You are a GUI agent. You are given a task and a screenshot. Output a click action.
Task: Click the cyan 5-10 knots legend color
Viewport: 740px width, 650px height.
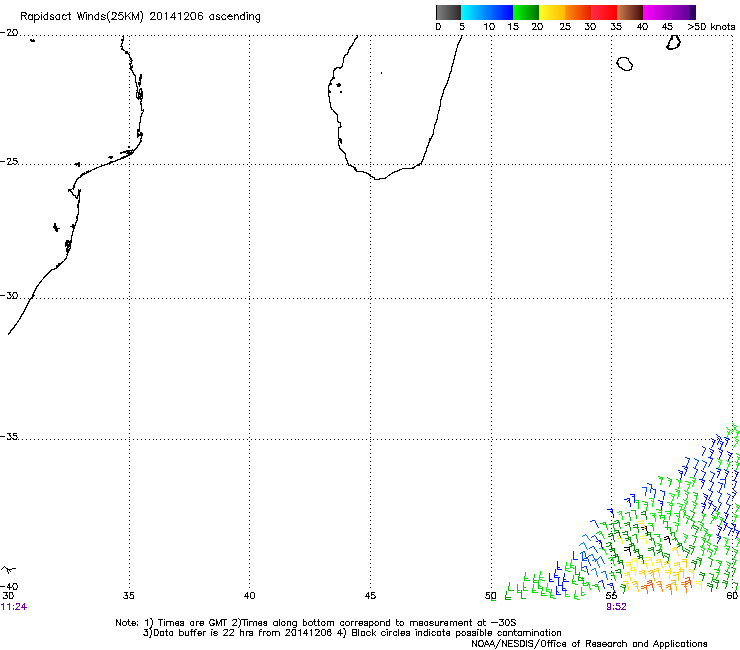tap(474, 12)
